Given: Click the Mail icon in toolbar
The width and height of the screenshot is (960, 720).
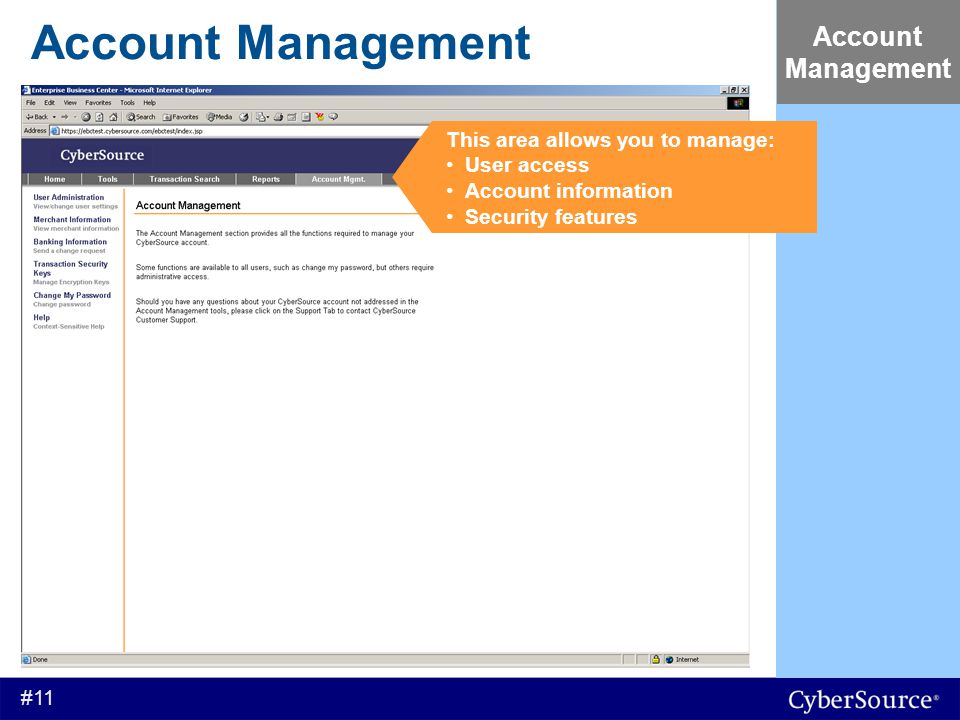Looking at the screenshot, I should tap(261, 117).
